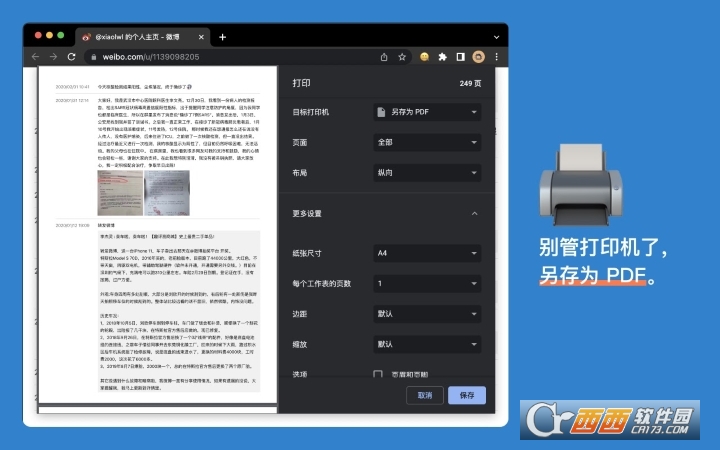Click the 取消 button
720x450 pixels.
click(425, 395)
